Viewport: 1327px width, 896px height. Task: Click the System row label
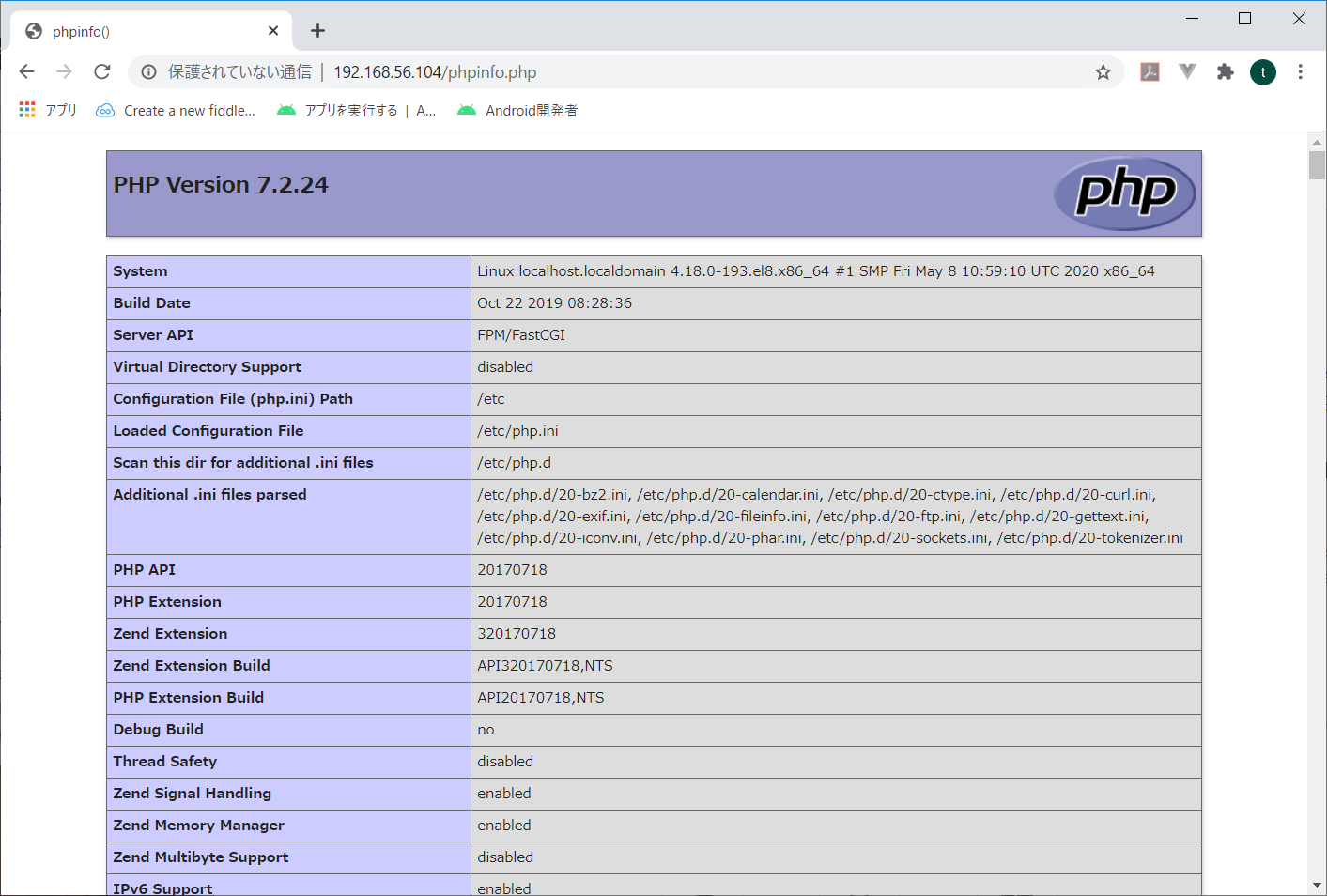(x=140, y=271)
